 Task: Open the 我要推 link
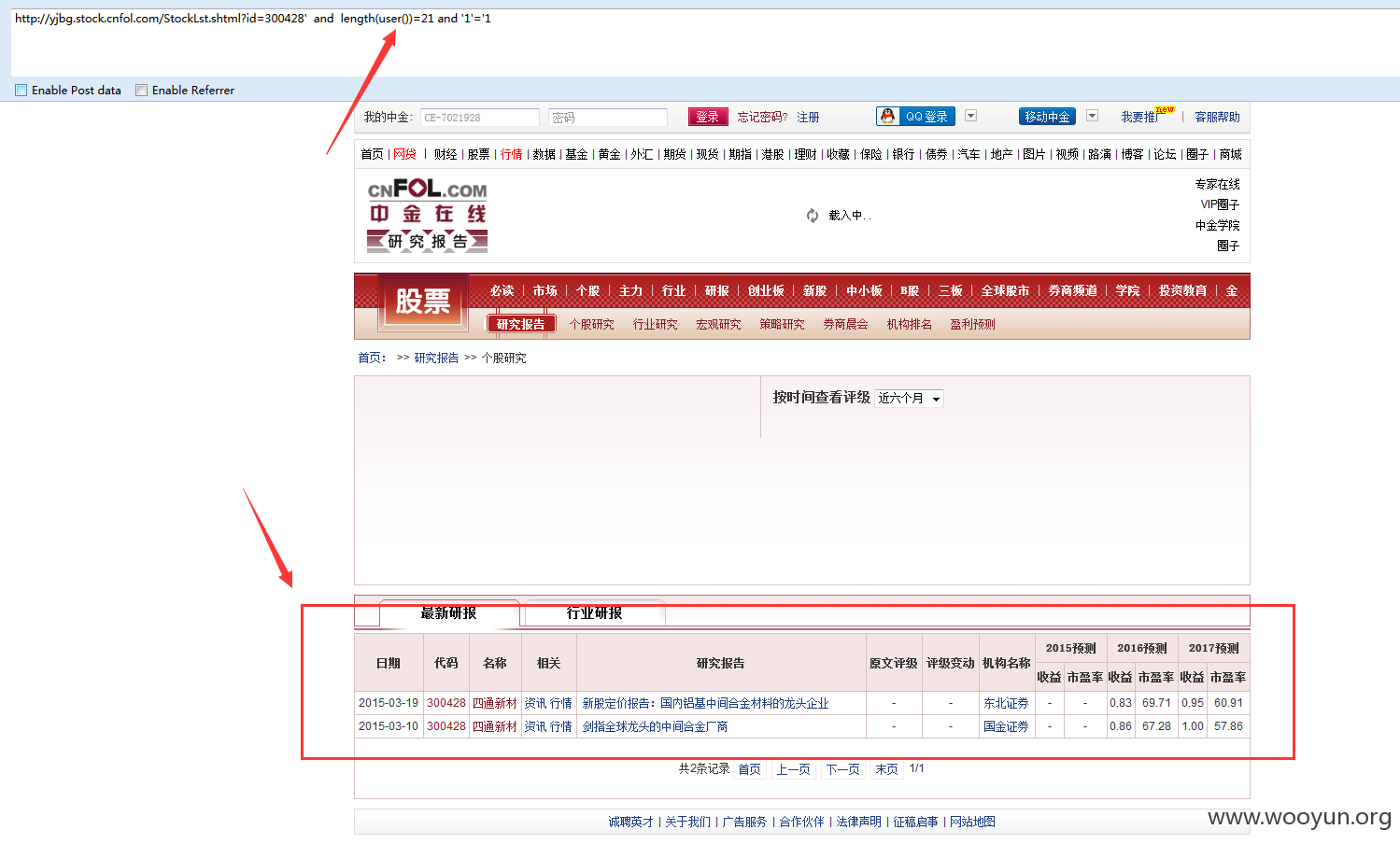1139,118
